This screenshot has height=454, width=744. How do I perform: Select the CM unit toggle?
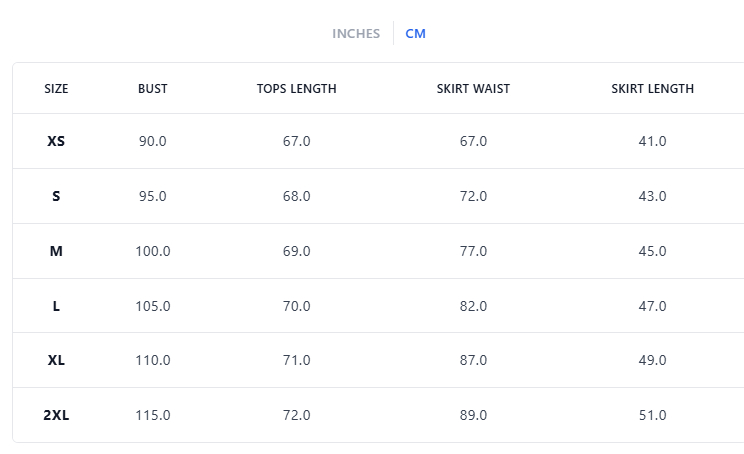click(x=415, y=34)
